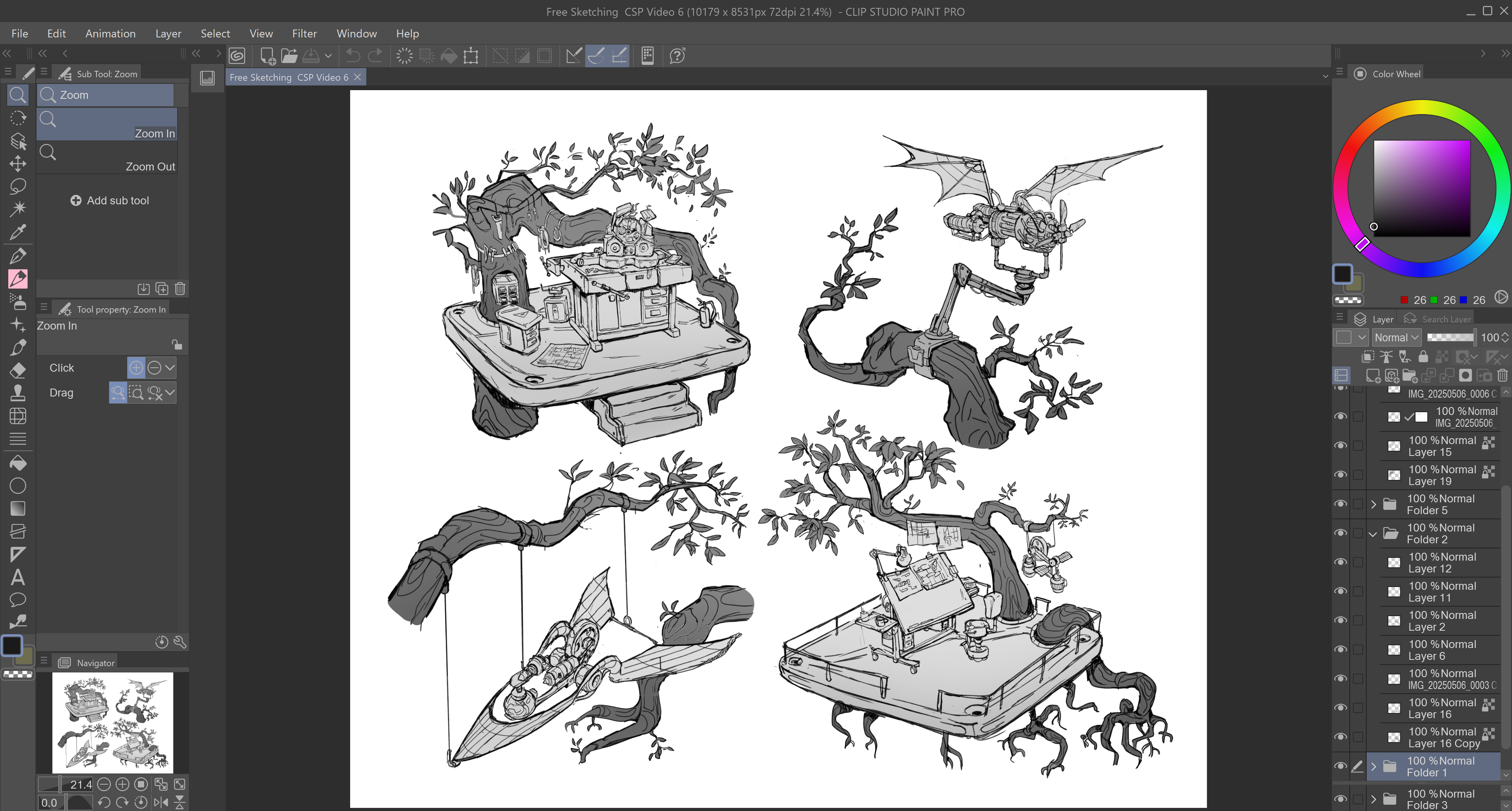Collapse Folder 2 in layer list
This screenshot has height=811, width=1512.
click(x=1373, y=533)
